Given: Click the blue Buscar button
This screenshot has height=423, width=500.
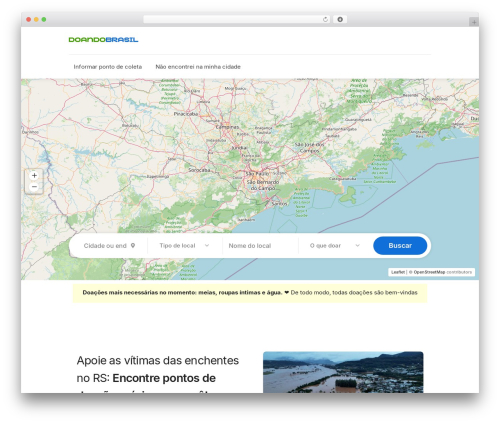Looking at the screenshot, I should (400, 246).
